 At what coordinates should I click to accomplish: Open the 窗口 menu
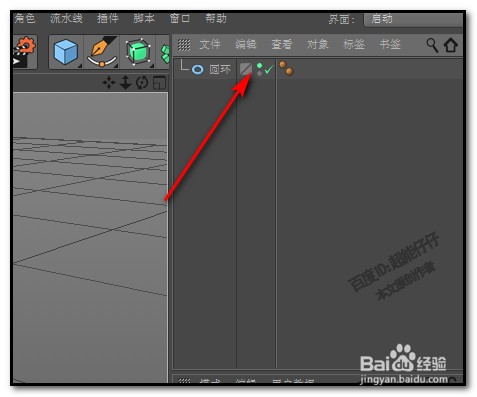(x=180, y=18)
